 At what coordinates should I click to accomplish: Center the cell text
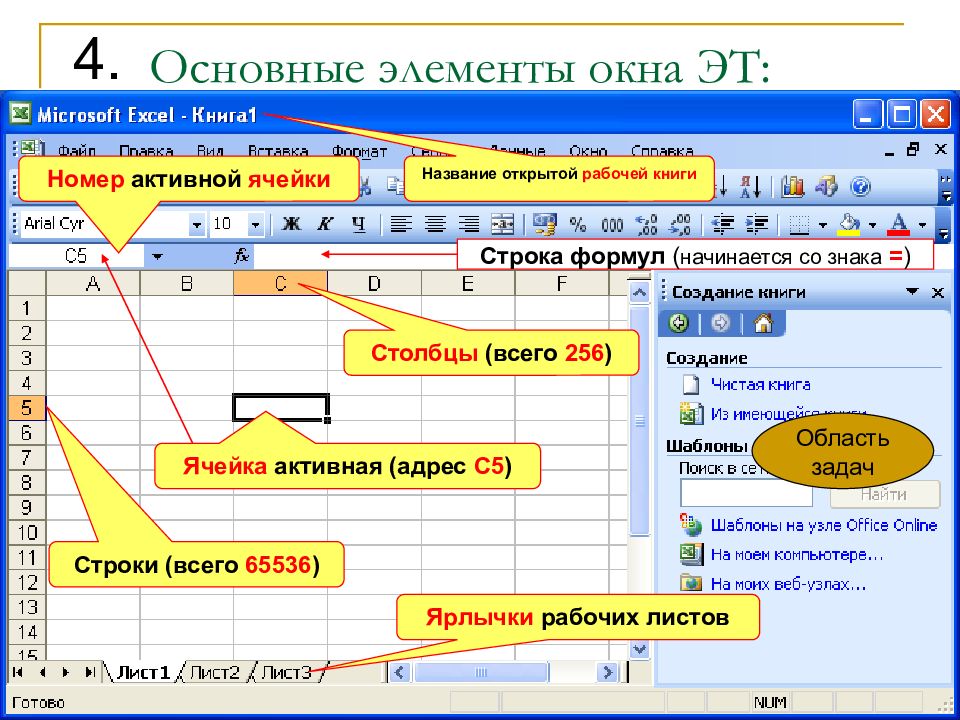[x=435, y=224]
